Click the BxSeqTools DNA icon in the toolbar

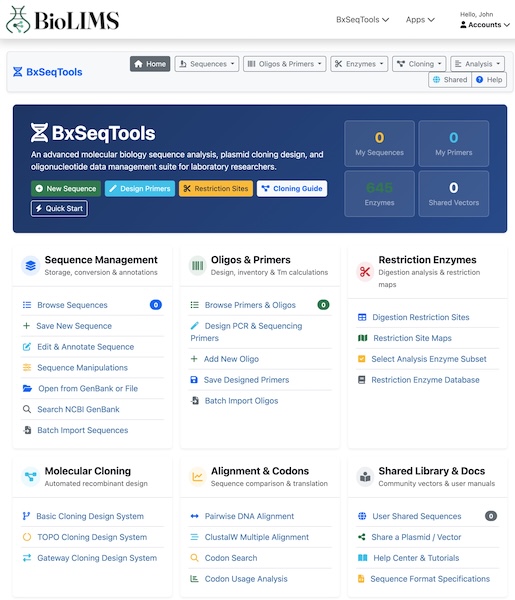click(x=18, y=72)
